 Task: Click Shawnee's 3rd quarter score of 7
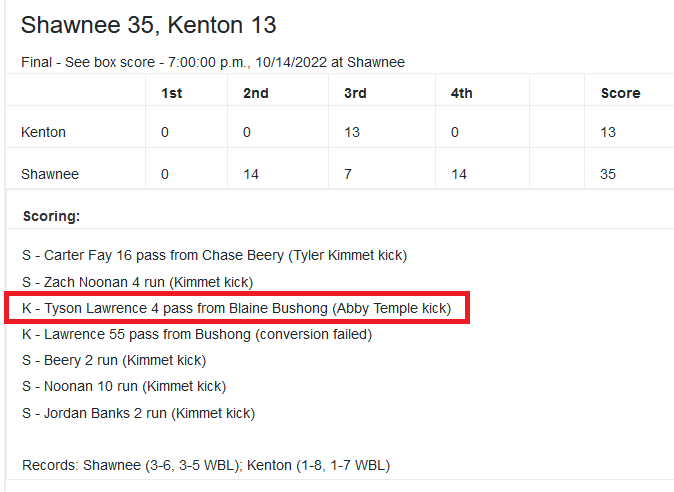347,174
